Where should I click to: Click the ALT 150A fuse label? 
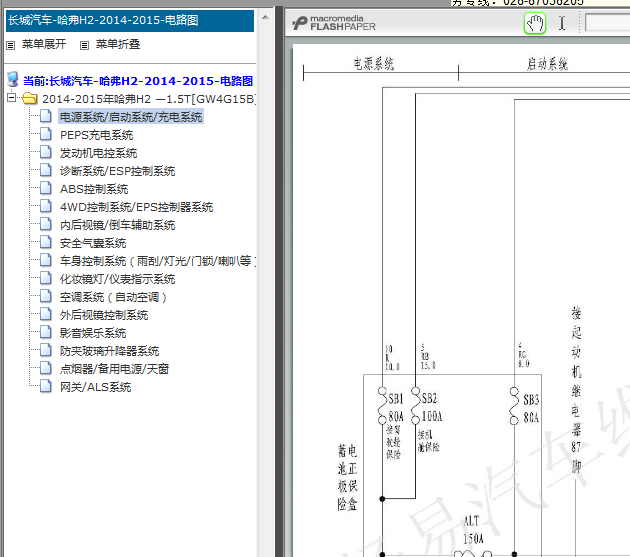473,530
